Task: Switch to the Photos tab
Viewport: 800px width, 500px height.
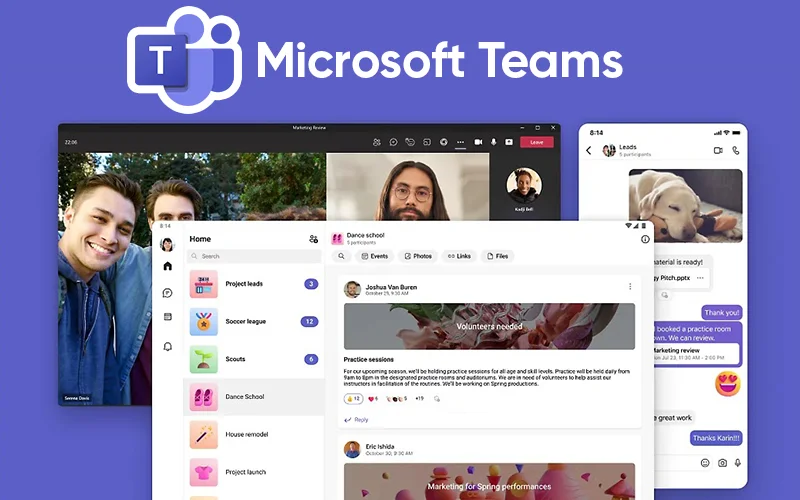Action: pyautogui.click(x=418, y=256)
